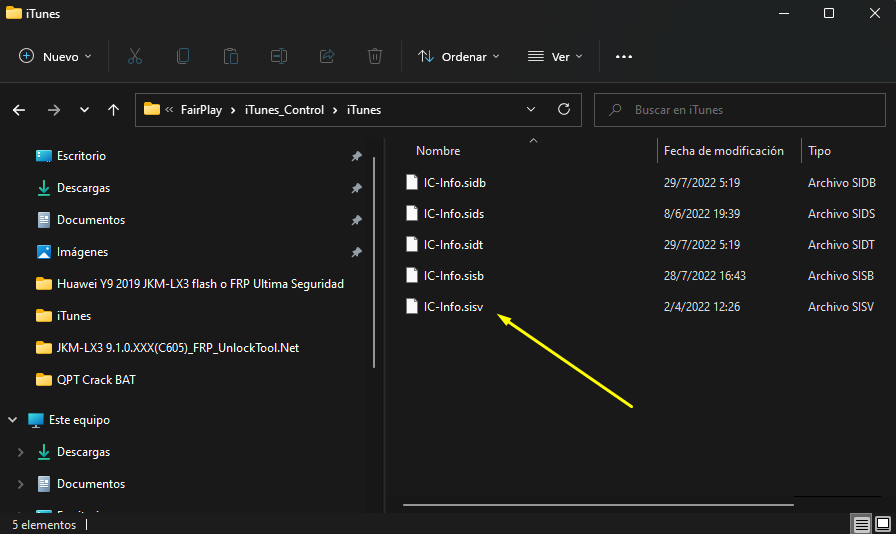This screenshot has width=896, height=534.
Task: Click the Share icon in toolbar
Action: click(x=327, y=57)
